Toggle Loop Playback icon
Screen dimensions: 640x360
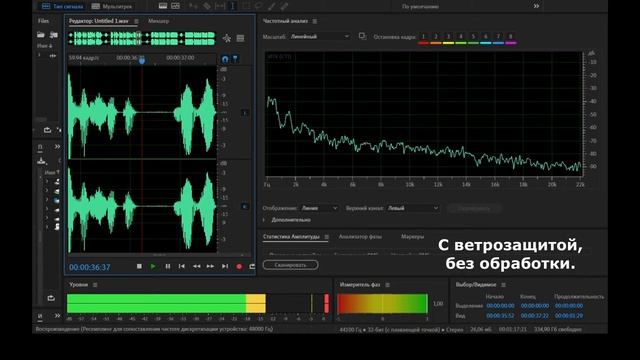click(x=252, y=267)
